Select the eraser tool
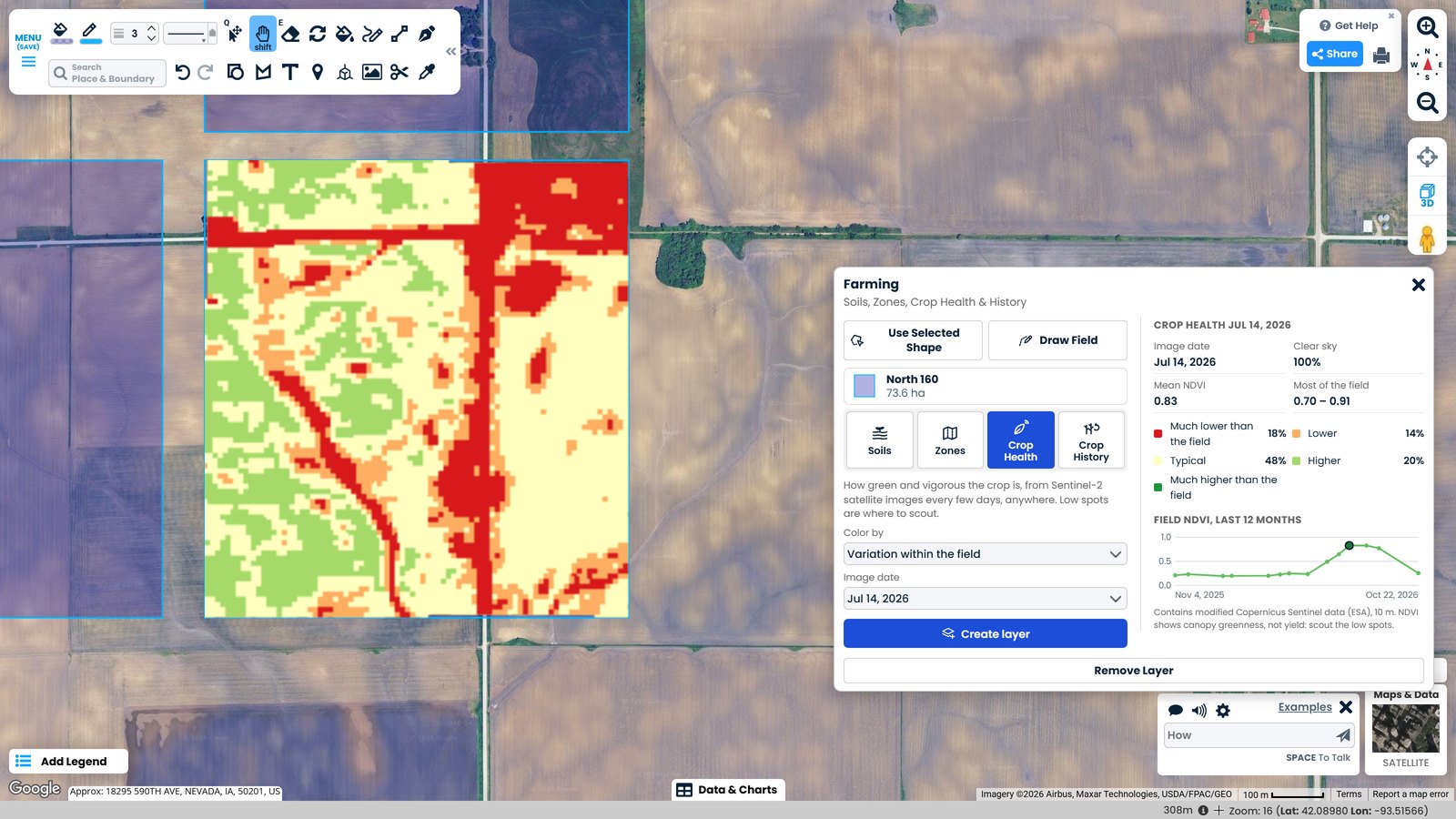 pos(290,34)
